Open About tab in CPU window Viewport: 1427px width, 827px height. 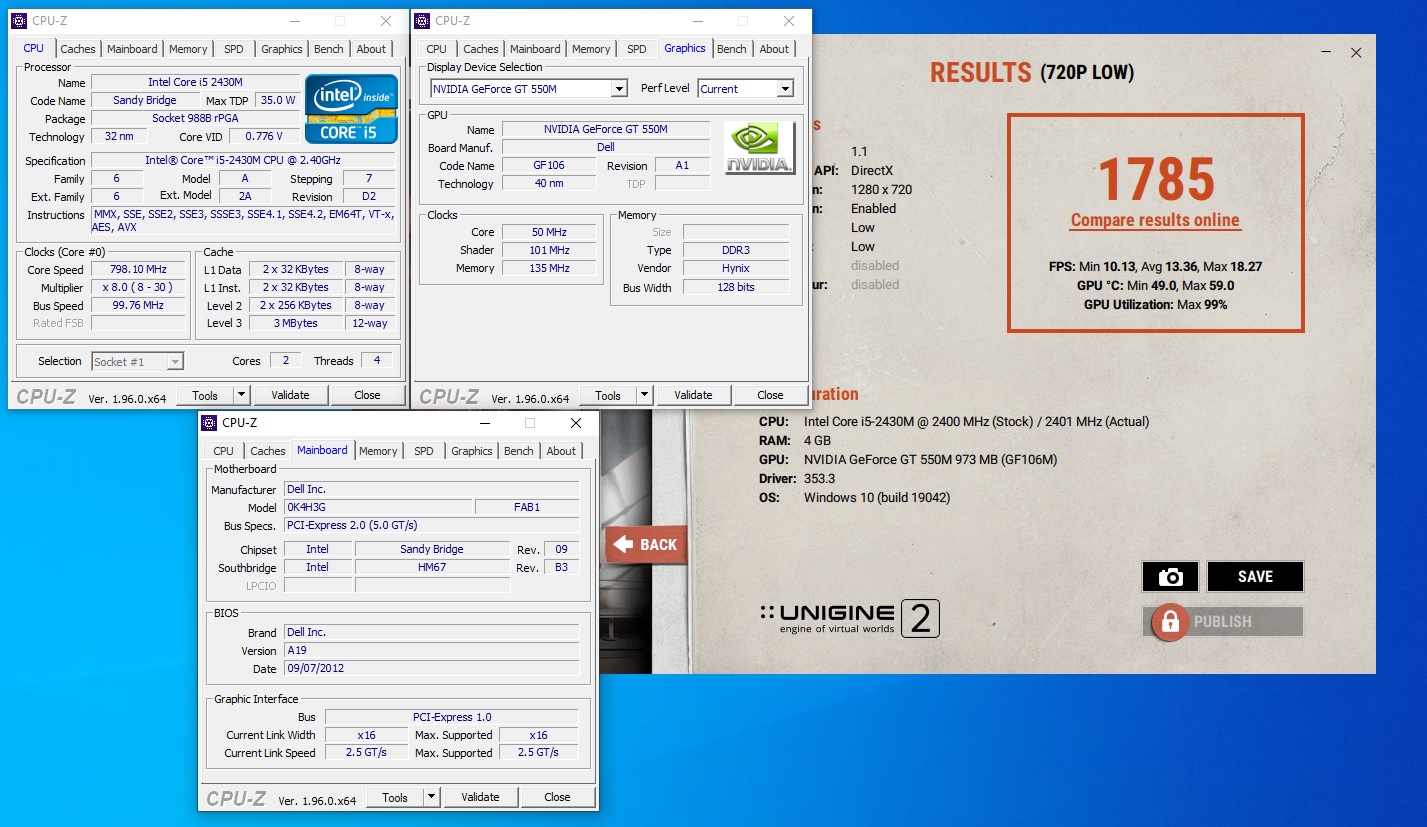(x=371, y=49)
